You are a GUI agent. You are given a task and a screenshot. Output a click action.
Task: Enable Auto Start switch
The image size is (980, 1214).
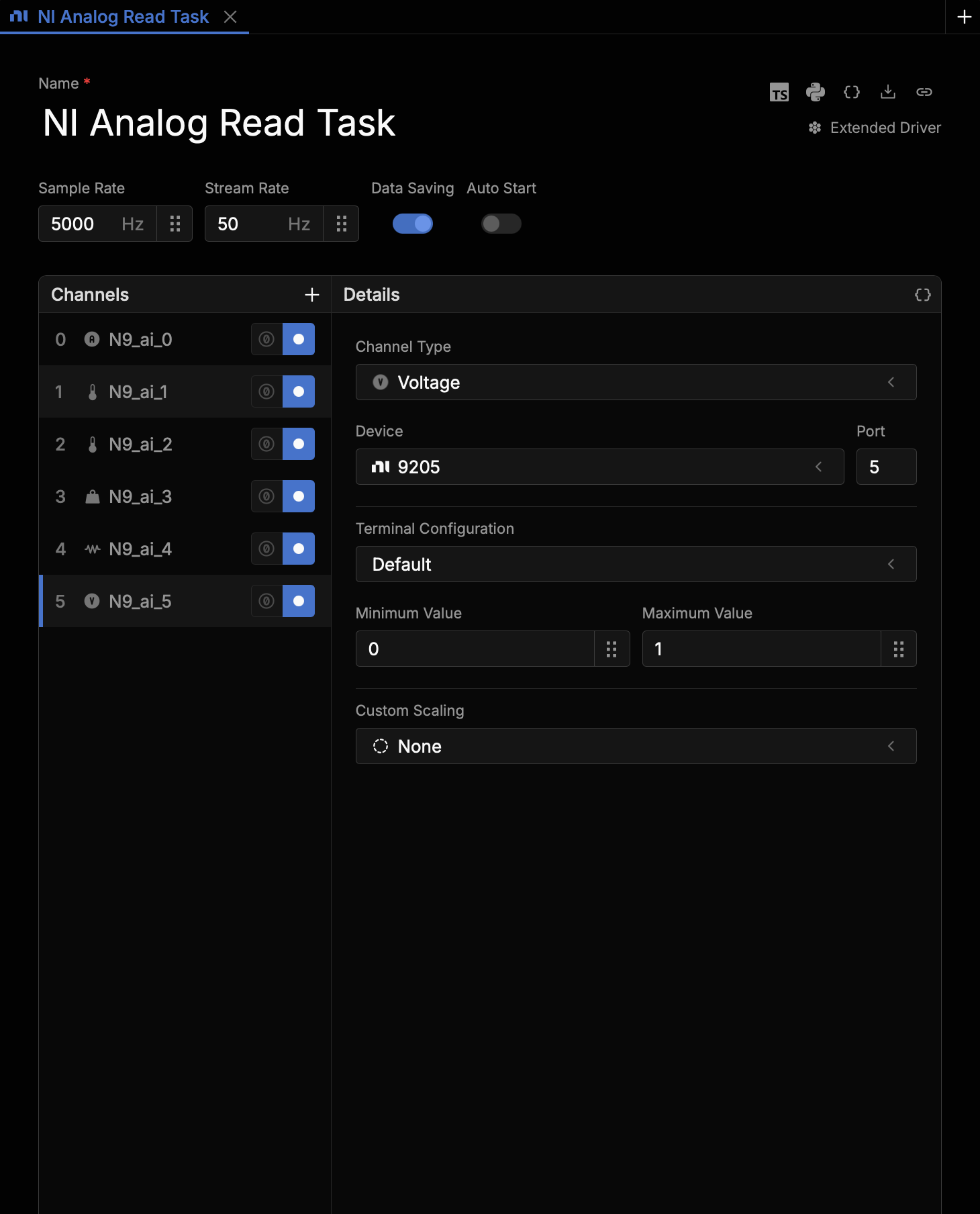point(501,224)
